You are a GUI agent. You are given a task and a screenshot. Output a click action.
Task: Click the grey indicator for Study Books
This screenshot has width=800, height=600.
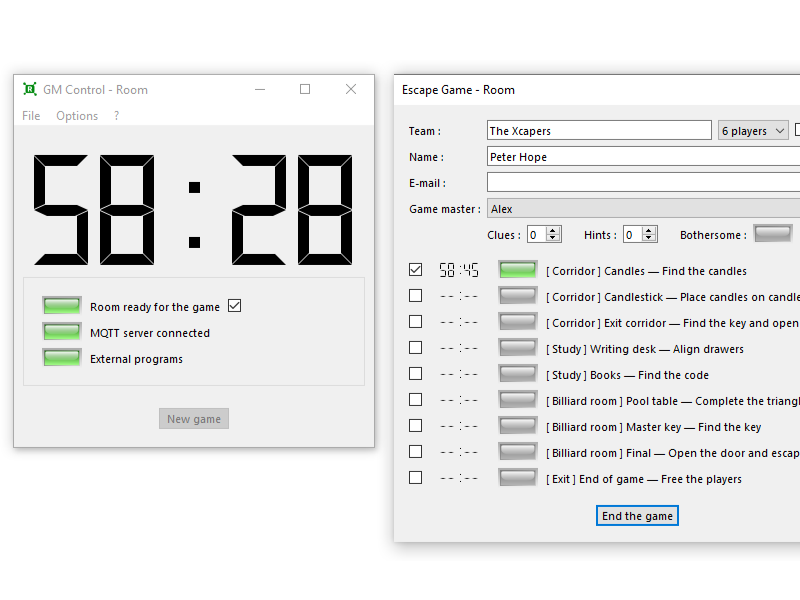[x=518, y=374]
